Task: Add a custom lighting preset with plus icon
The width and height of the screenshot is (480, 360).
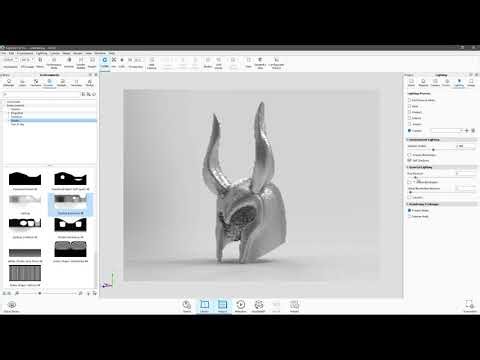Action: pyautogui.click(x=467, y=131)
